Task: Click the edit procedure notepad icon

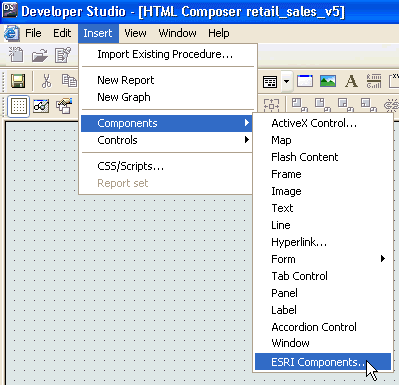Action: point(63,55)
